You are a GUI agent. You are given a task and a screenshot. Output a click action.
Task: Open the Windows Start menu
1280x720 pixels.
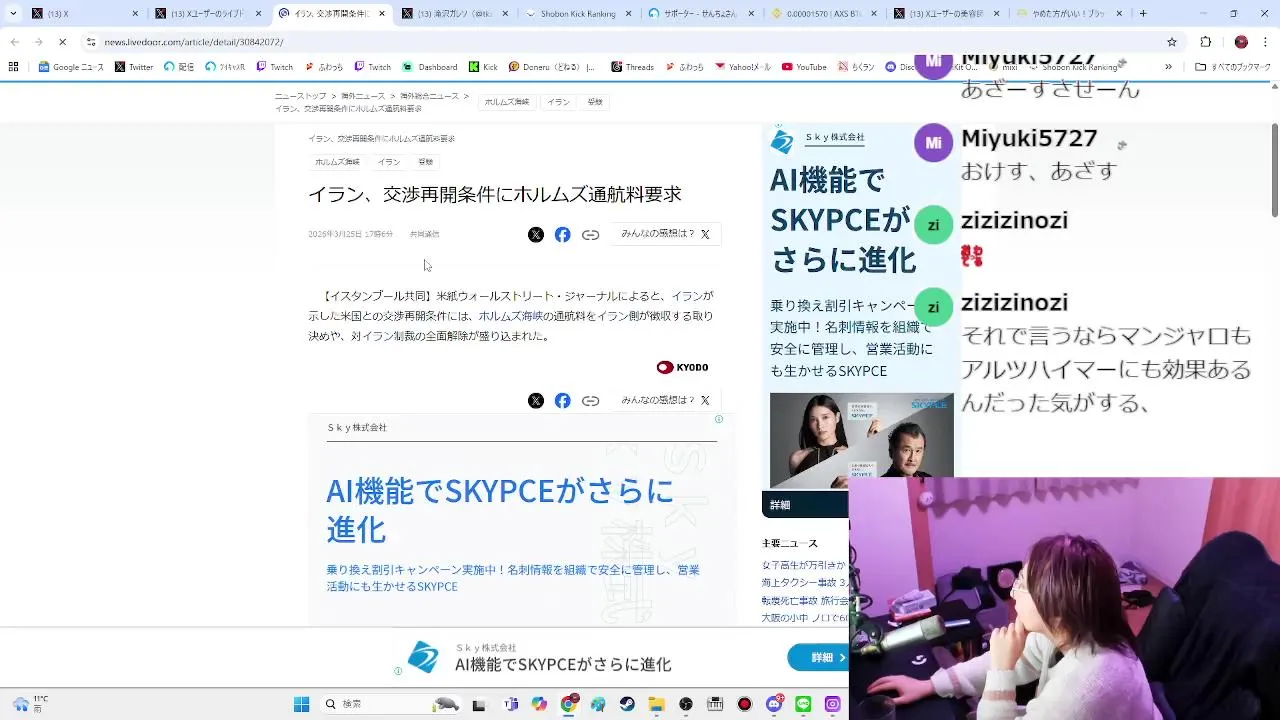[x=301, y=704]
